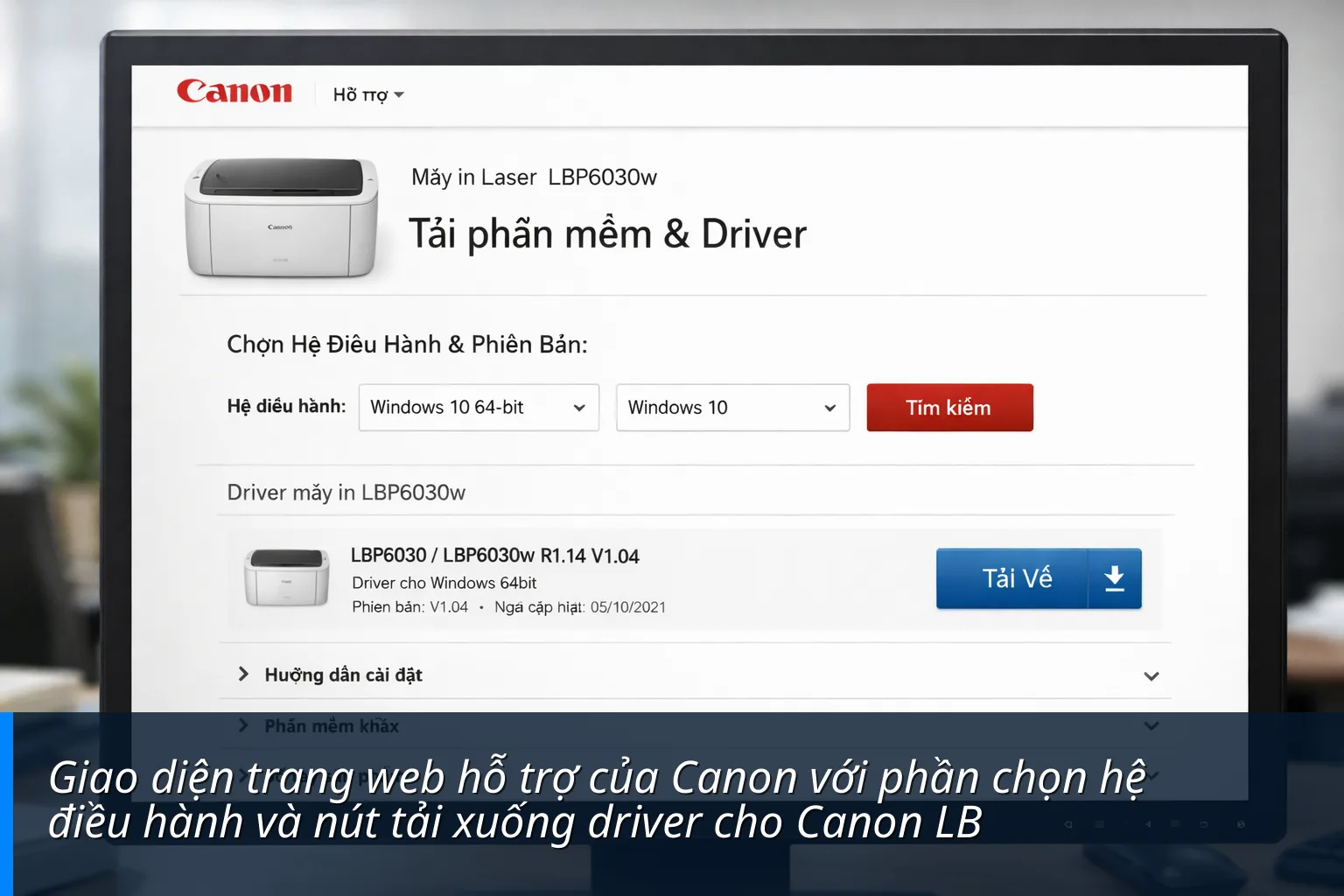The width and height of the screenshot is (1344, 896).
Task: Click the Driver cho Windows 64bit text
Action: [444, 583]
